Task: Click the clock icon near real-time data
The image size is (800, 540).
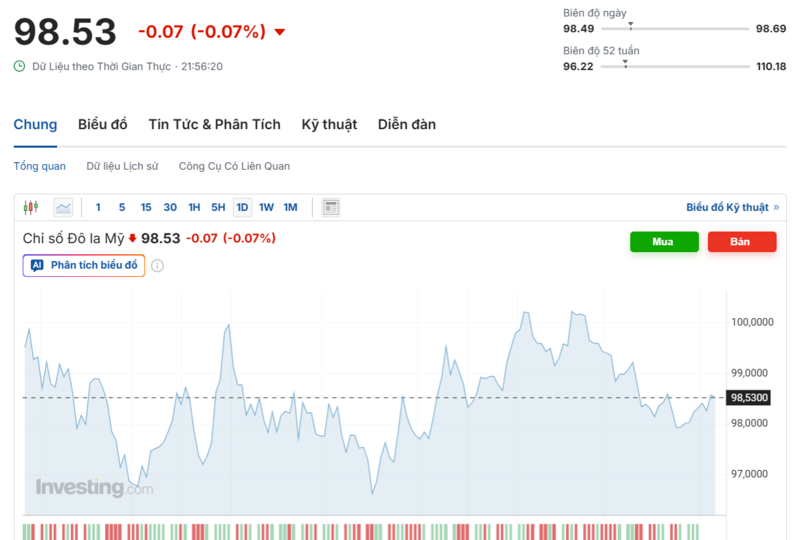Action: click(x=19, y=66)
